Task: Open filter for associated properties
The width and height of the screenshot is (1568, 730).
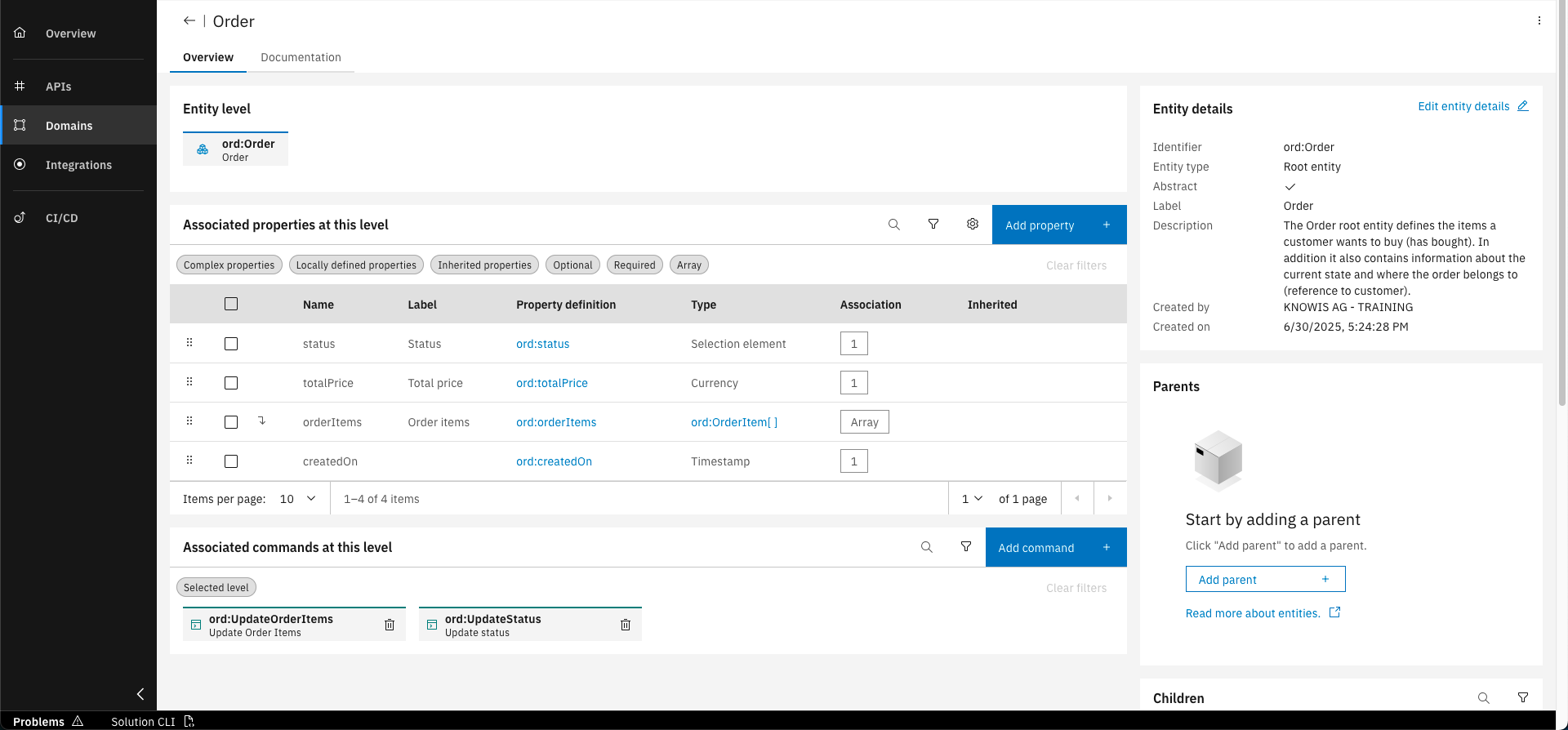Action: [x=933, y=225]
